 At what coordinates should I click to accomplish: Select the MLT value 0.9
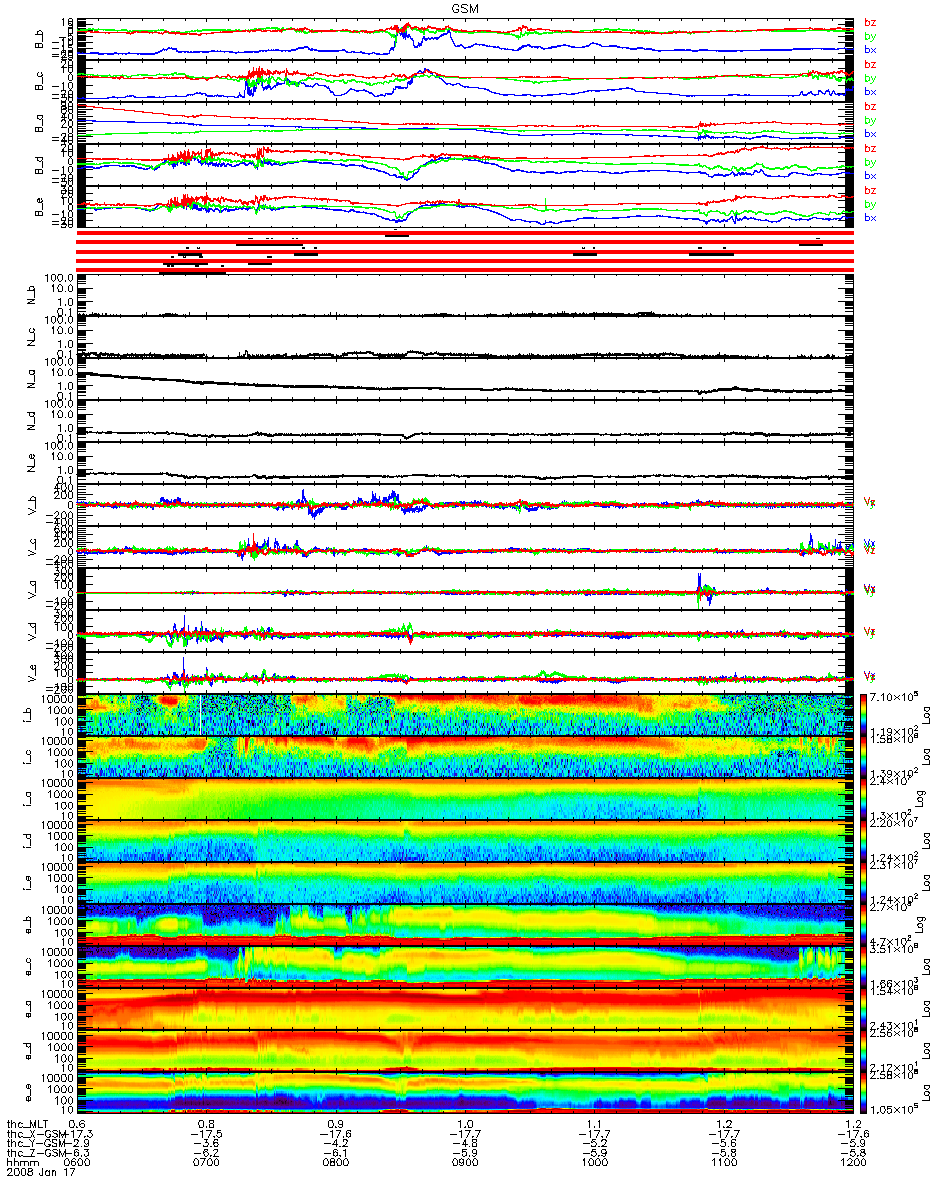[335, 1125]
